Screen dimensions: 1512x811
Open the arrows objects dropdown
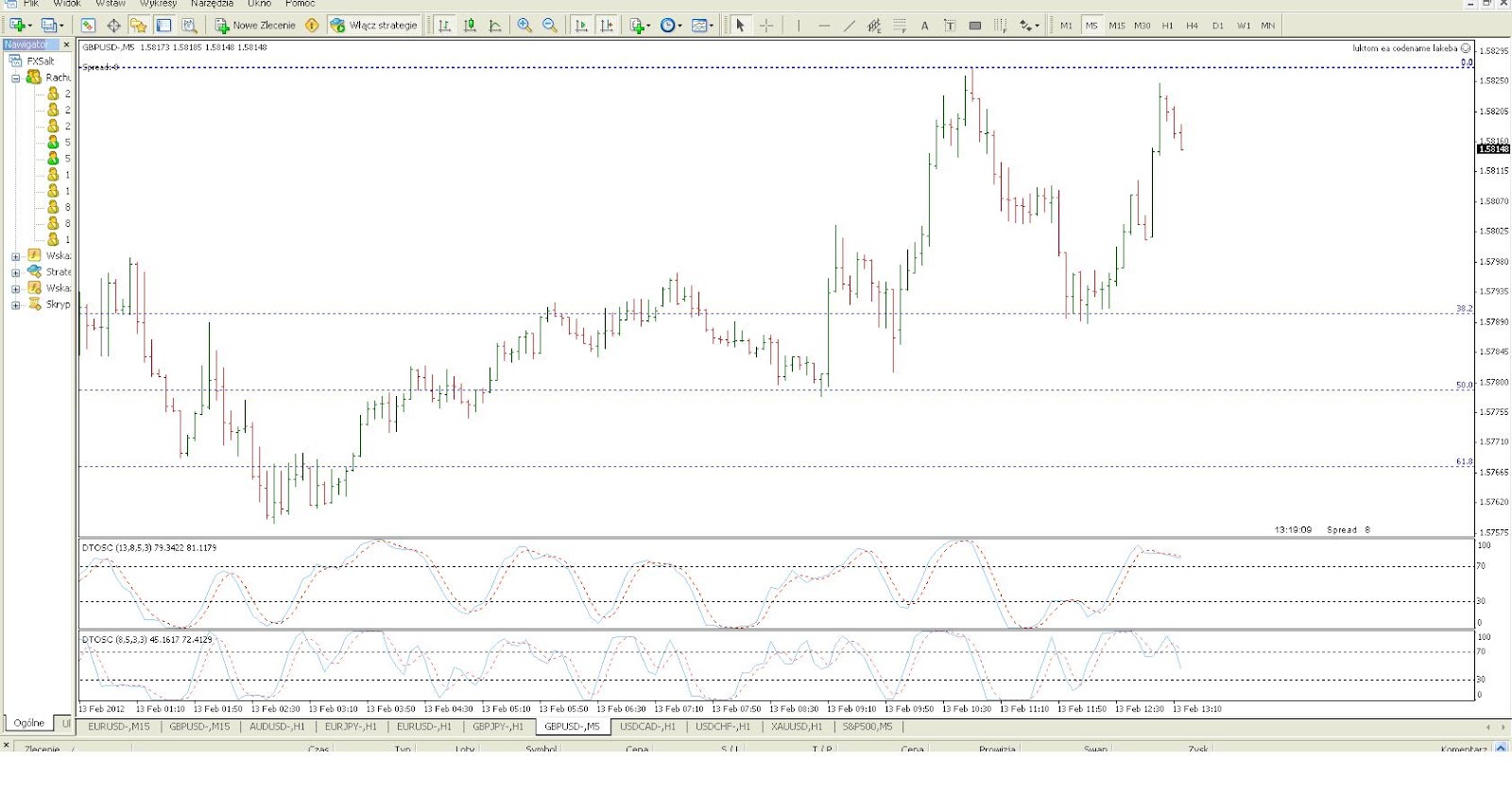pyautogui.click(x=1028, y=26)
